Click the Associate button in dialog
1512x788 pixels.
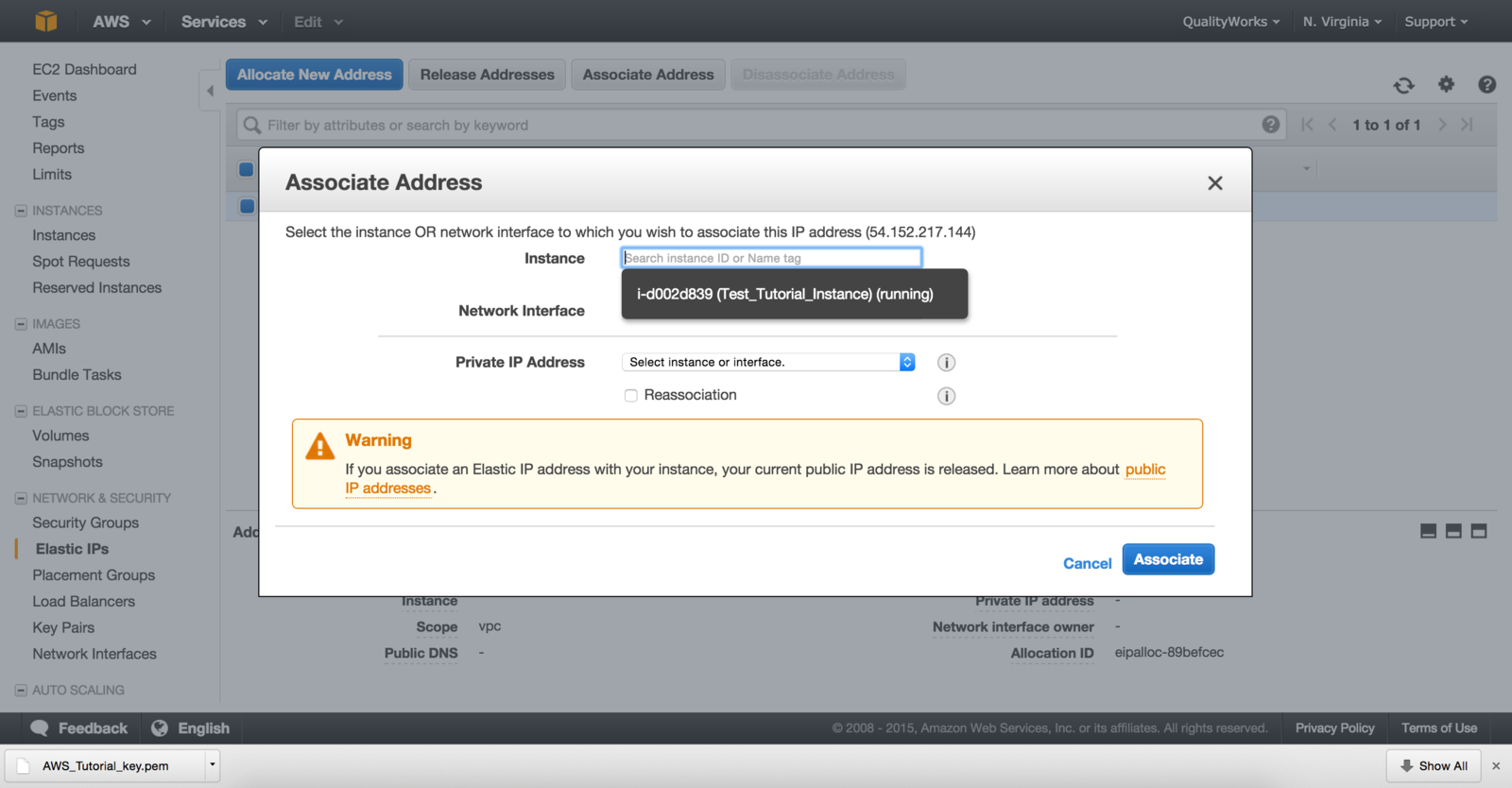click(1168, 559)
